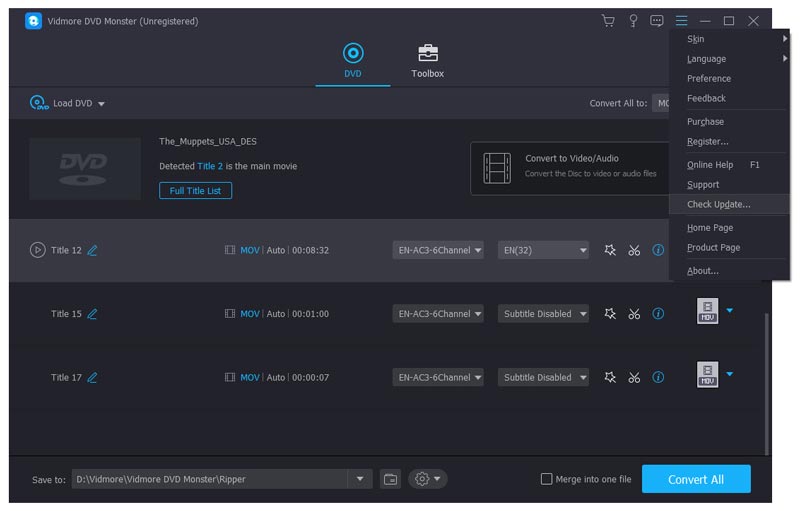
Task: Show info for Title 15
Action: coord(658,314)
